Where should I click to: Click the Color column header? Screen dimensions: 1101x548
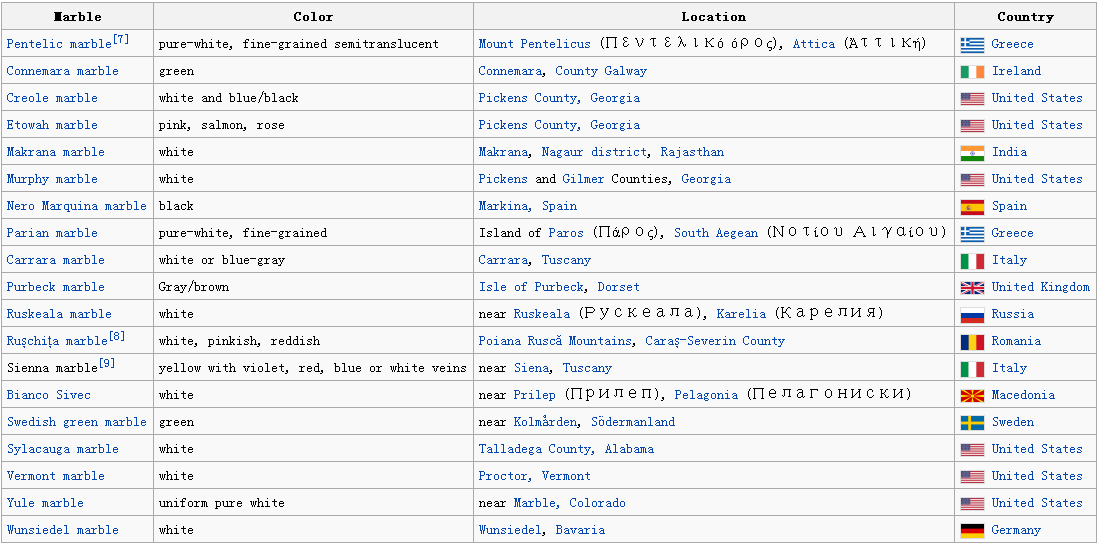point(313,17)
